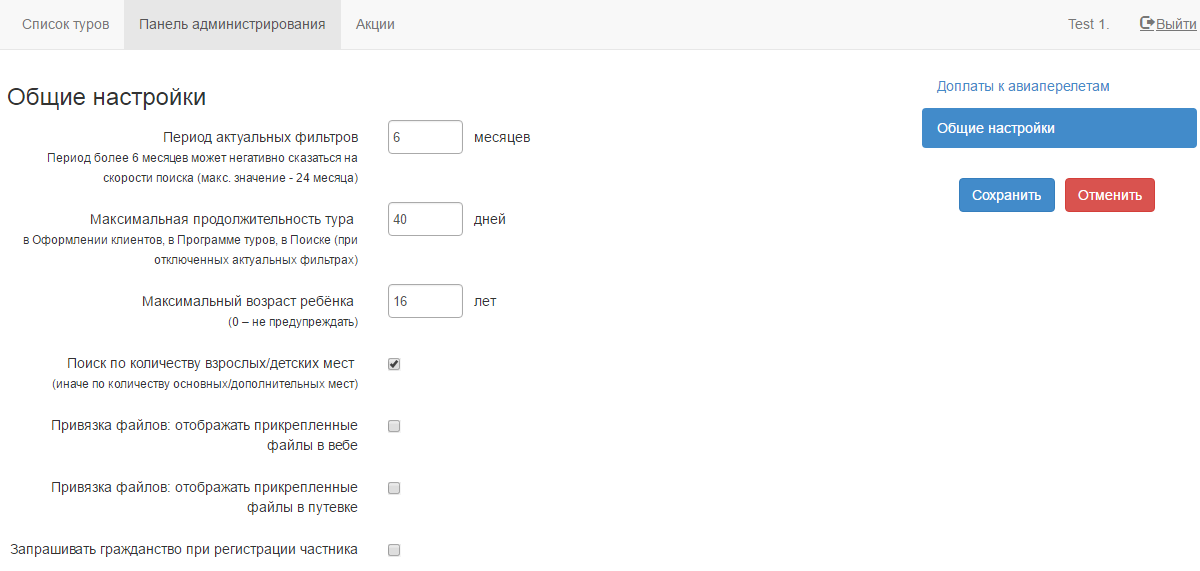This screenshot has width=1200, height=571.
Task: Enable showing attached files in web checkbox
Action: coord(394,426)
